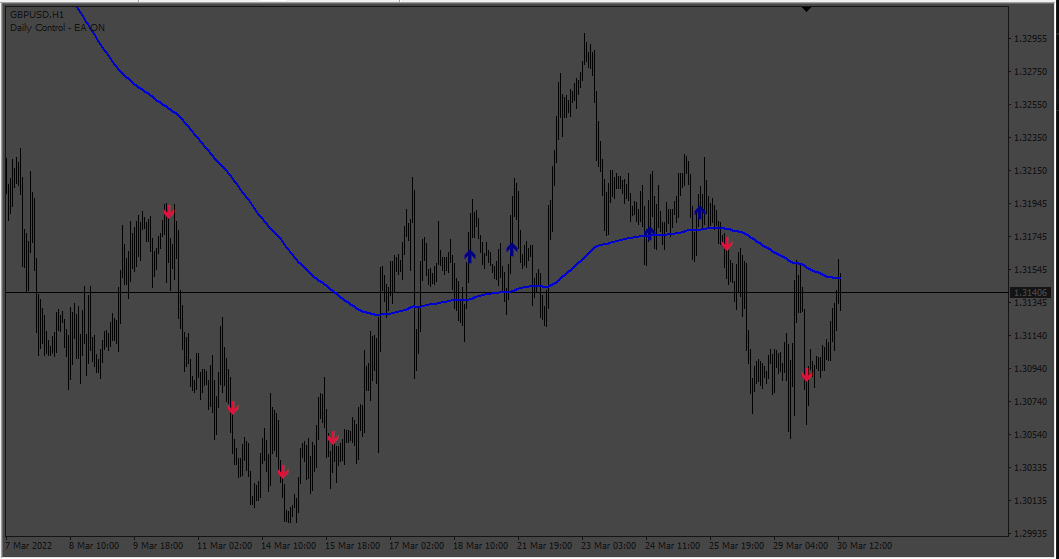Click the red sell arrow near 9 Mar 18:00

169,212
